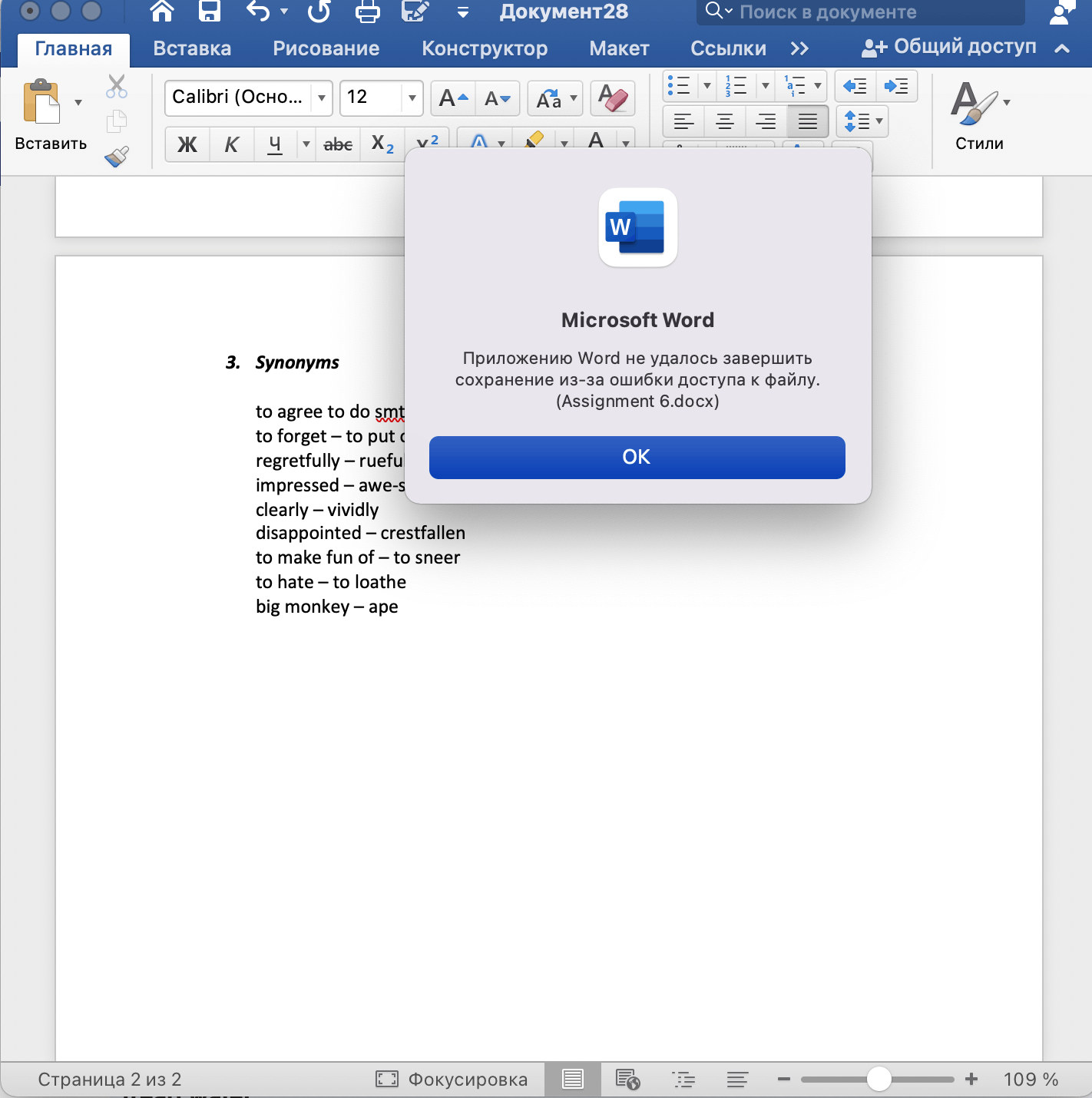Click the increase indent icon

click(896, 86)
